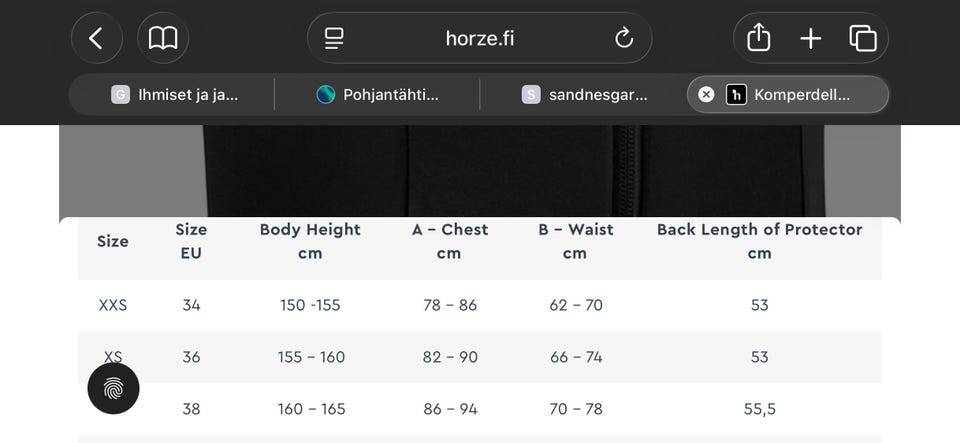
Task: Click the A - Chest cm header
Action: (449, 241)
